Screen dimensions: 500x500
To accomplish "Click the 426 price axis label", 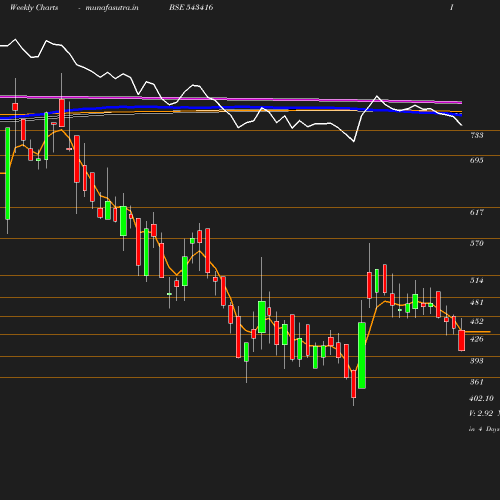I will tap(477, 339).
